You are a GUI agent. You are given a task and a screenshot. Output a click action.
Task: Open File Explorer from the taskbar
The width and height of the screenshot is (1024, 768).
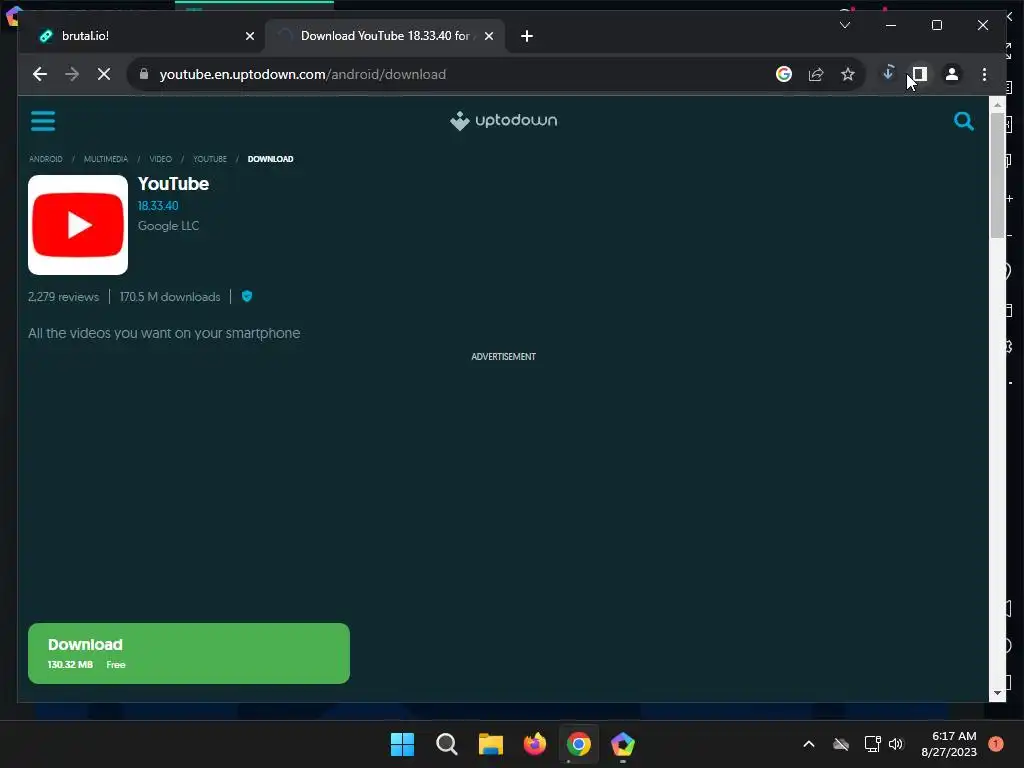[x=490, y=744]
